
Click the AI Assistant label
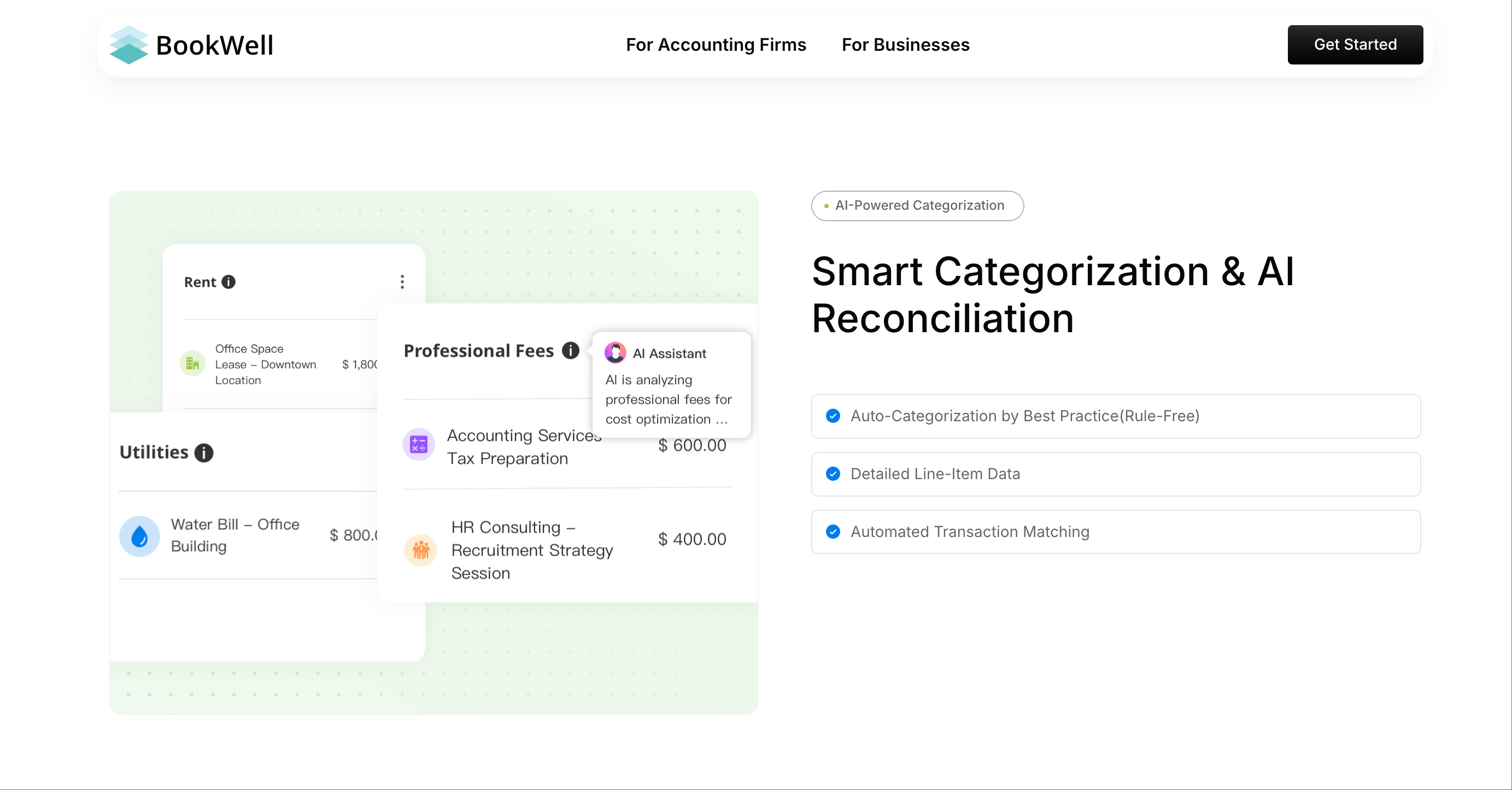pyautogui.click(x=669, y=353)
